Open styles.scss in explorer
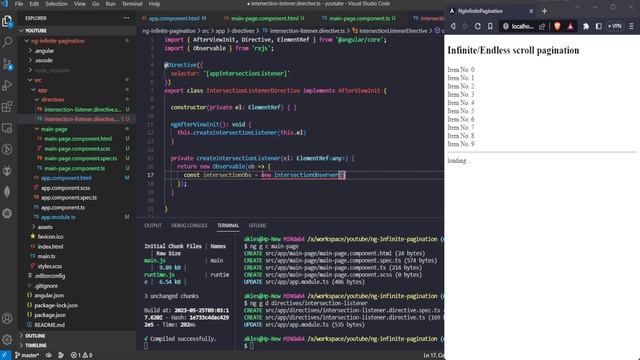This screenshot has height=360, width=640. 50,266
